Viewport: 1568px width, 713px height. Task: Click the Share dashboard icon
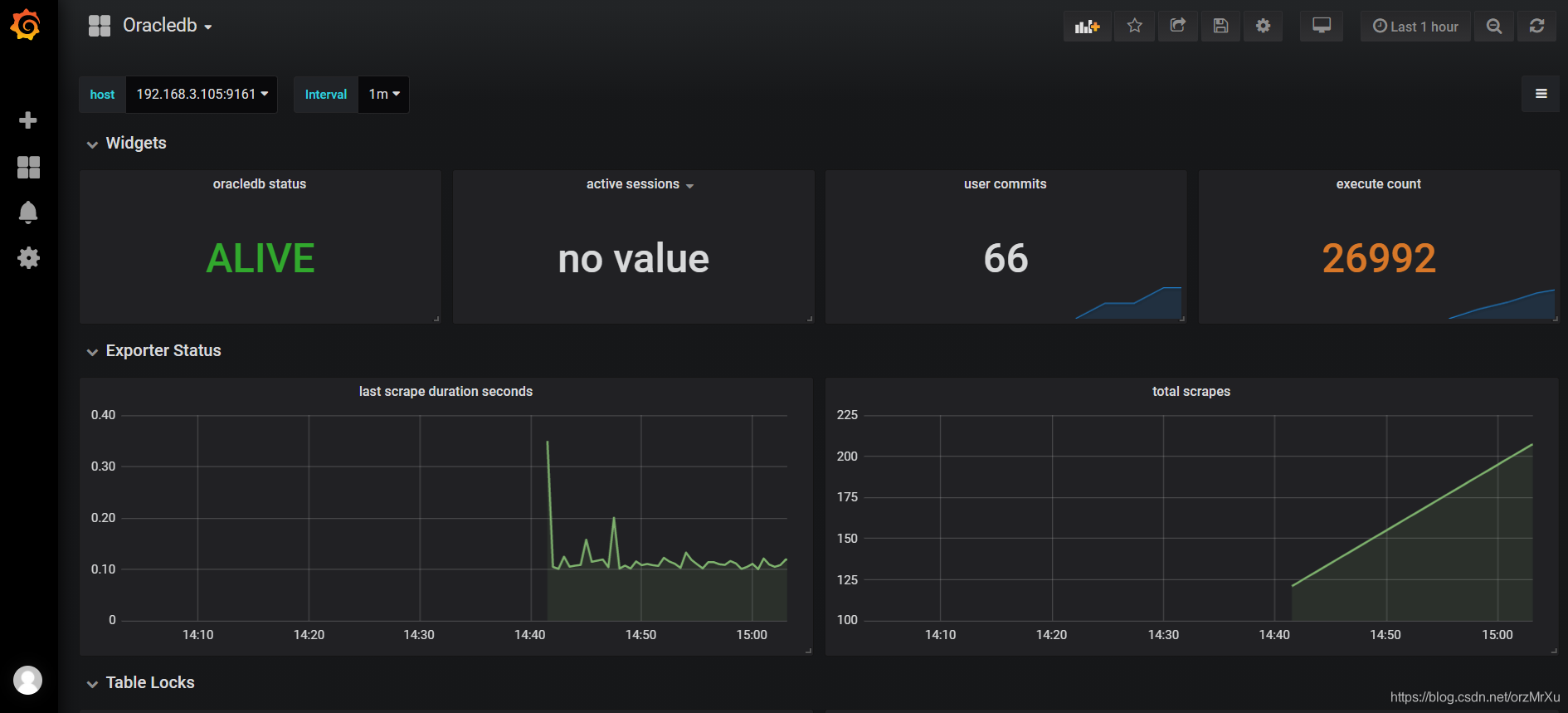(1177, 27)
